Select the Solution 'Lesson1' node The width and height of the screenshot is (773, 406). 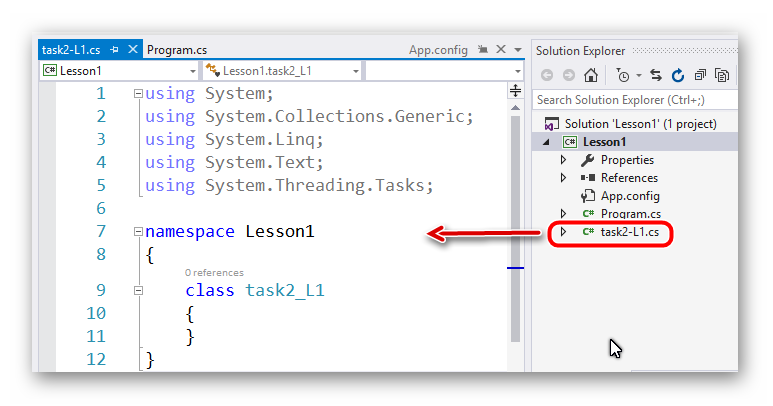coord(640,124)
